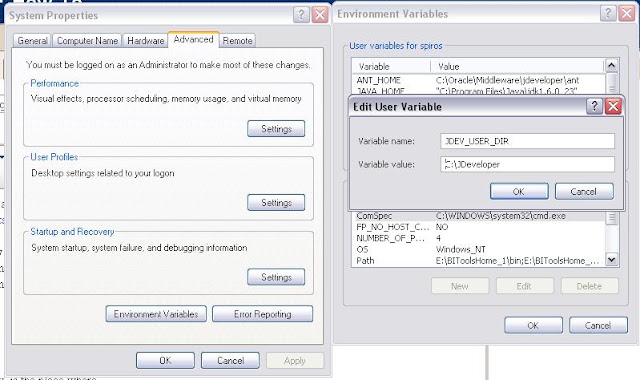Select the NUMBER_OF_P... system variable row
This screenshot has width=640, height=380.
[x=478, y=238]
